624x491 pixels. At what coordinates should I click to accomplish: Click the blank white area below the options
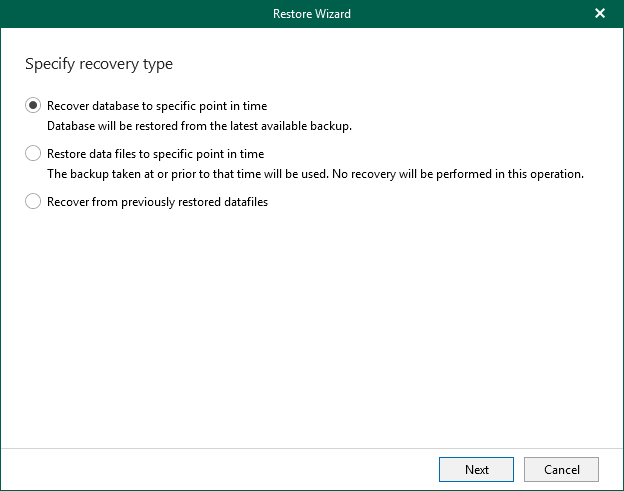click(311, 330)
